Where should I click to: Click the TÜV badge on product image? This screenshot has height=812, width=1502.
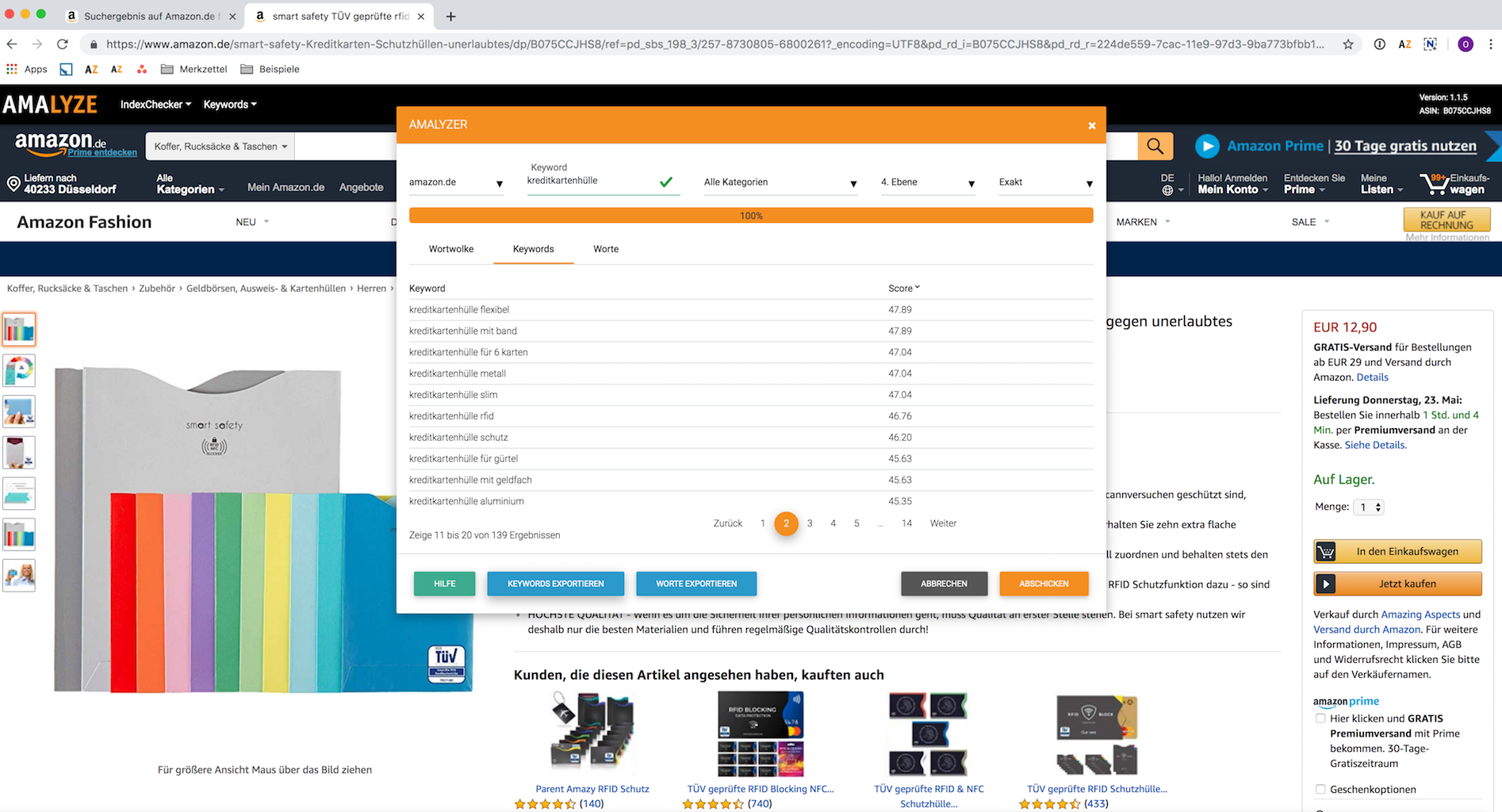click(446, 664)
